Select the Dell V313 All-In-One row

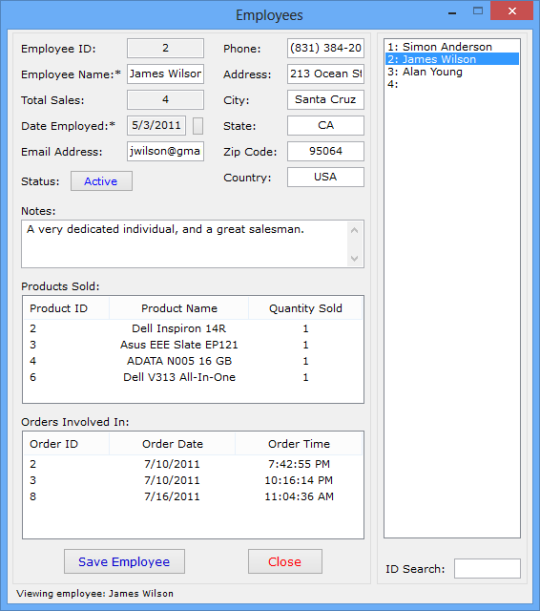[x=193, y=377]
